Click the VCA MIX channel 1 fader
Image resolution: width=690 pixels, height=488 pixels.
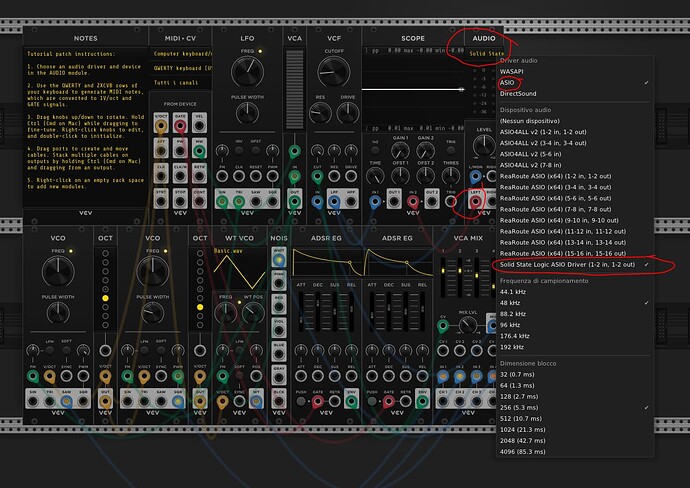pyautogui.click(x=443, y=279)
